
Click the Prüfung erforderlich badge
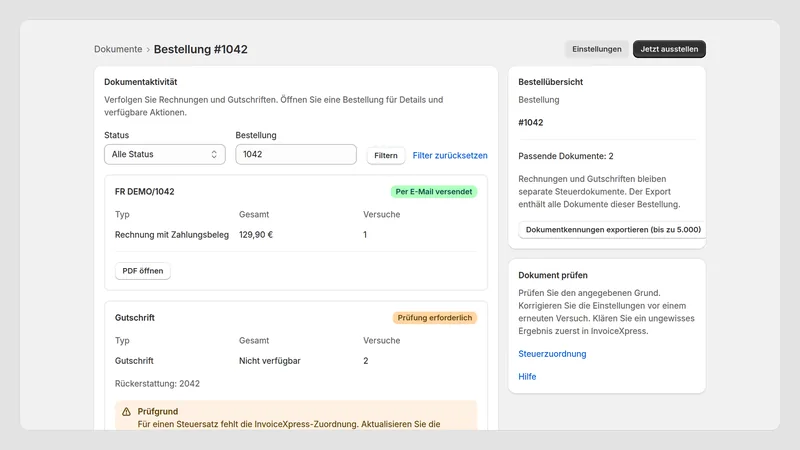[x=435, y=318]
